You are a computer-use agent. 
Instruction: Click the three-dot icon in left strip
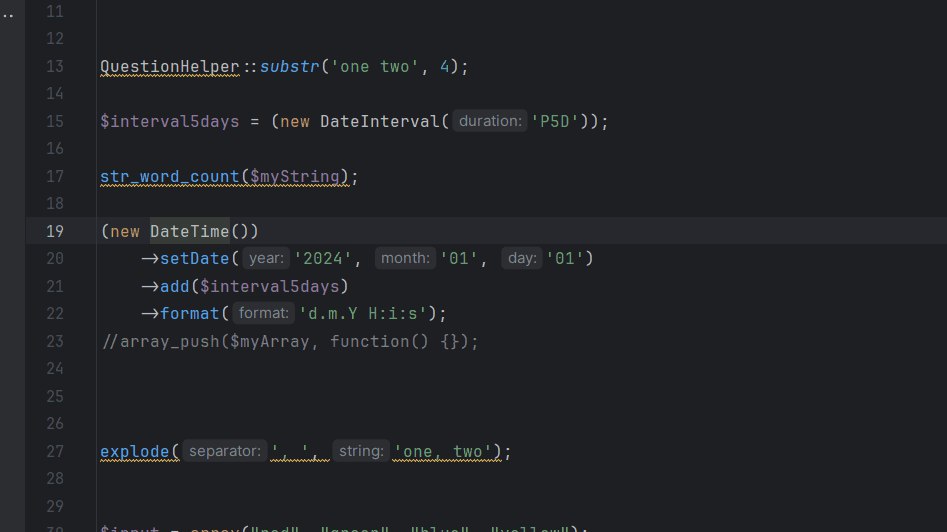(x=8, y=16)
